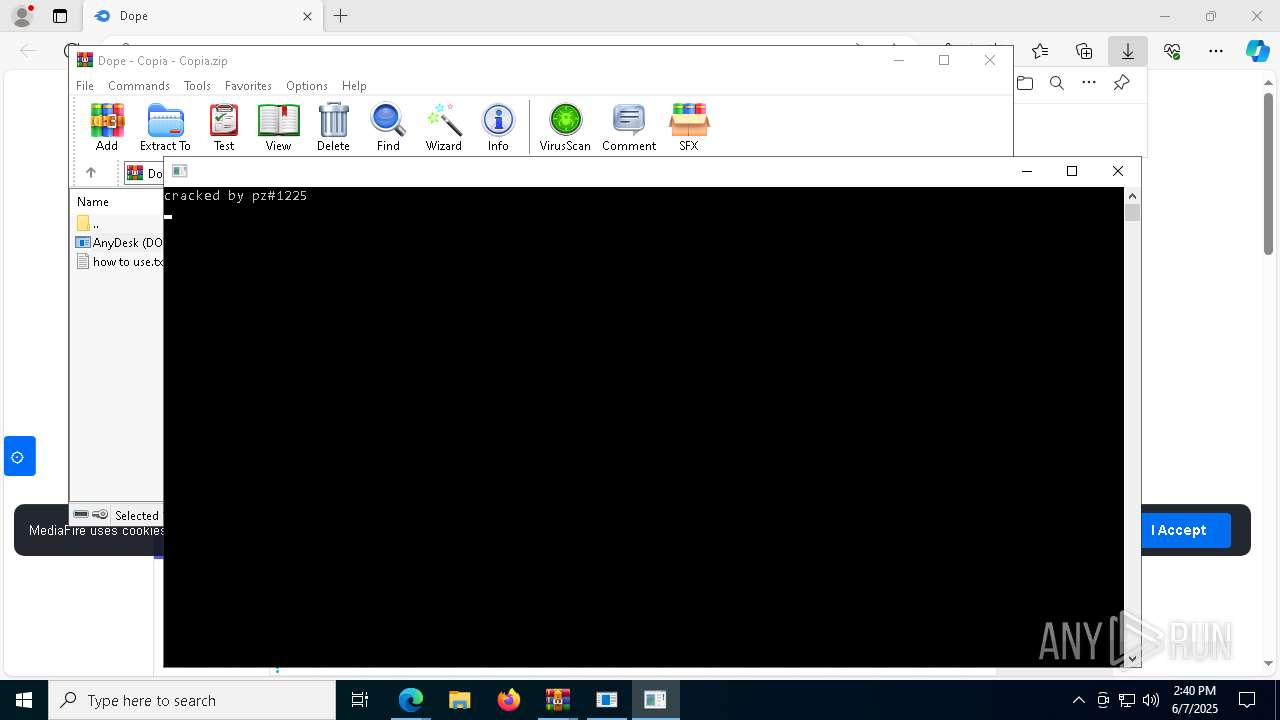The image size is (1280, 720).
Task: Open downloads panel more options
Action: [1089, 83]
